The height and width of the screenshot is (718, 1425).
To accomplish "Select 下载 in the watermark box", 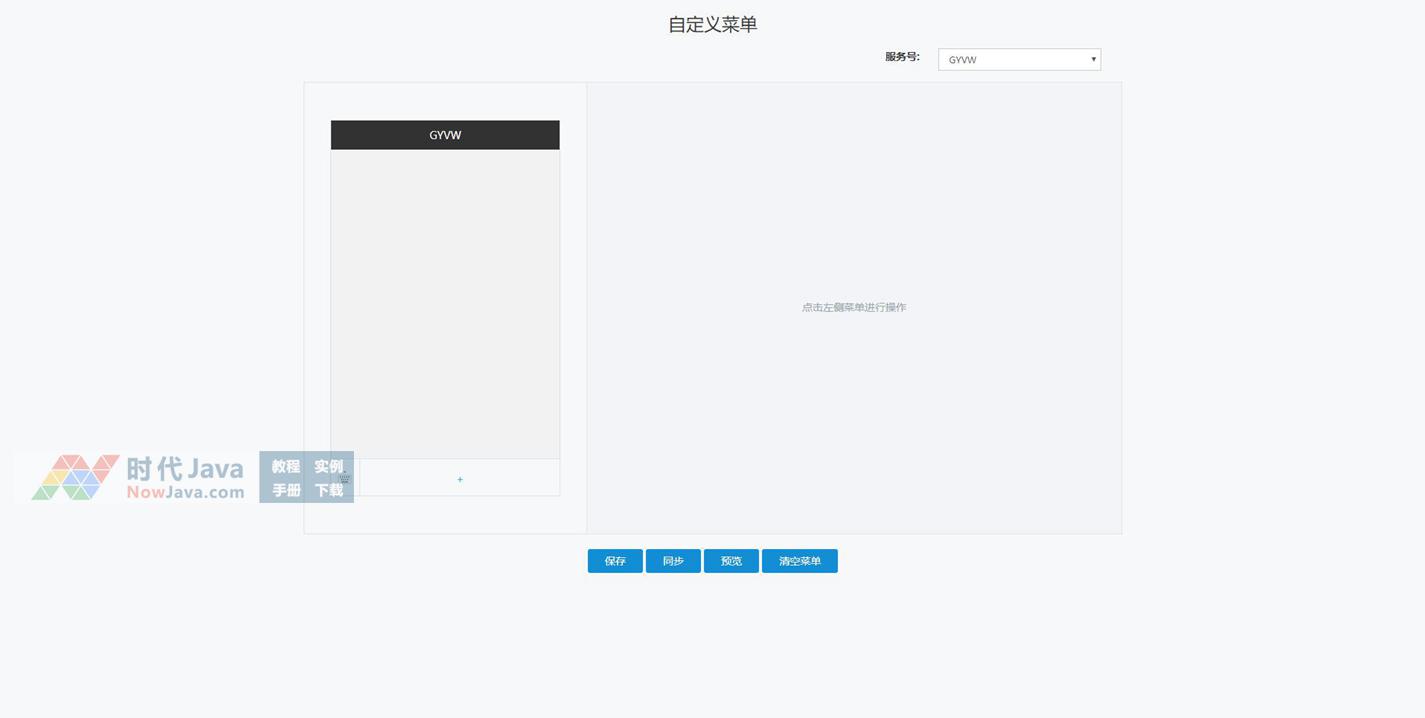I will coord(329,491).
